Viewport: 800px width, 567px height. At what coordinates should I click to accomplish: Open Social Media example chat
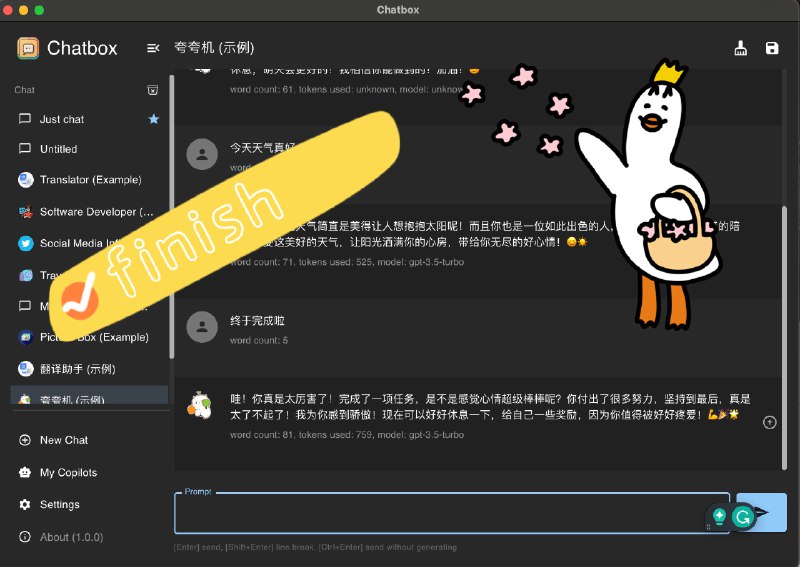point(89,243)
